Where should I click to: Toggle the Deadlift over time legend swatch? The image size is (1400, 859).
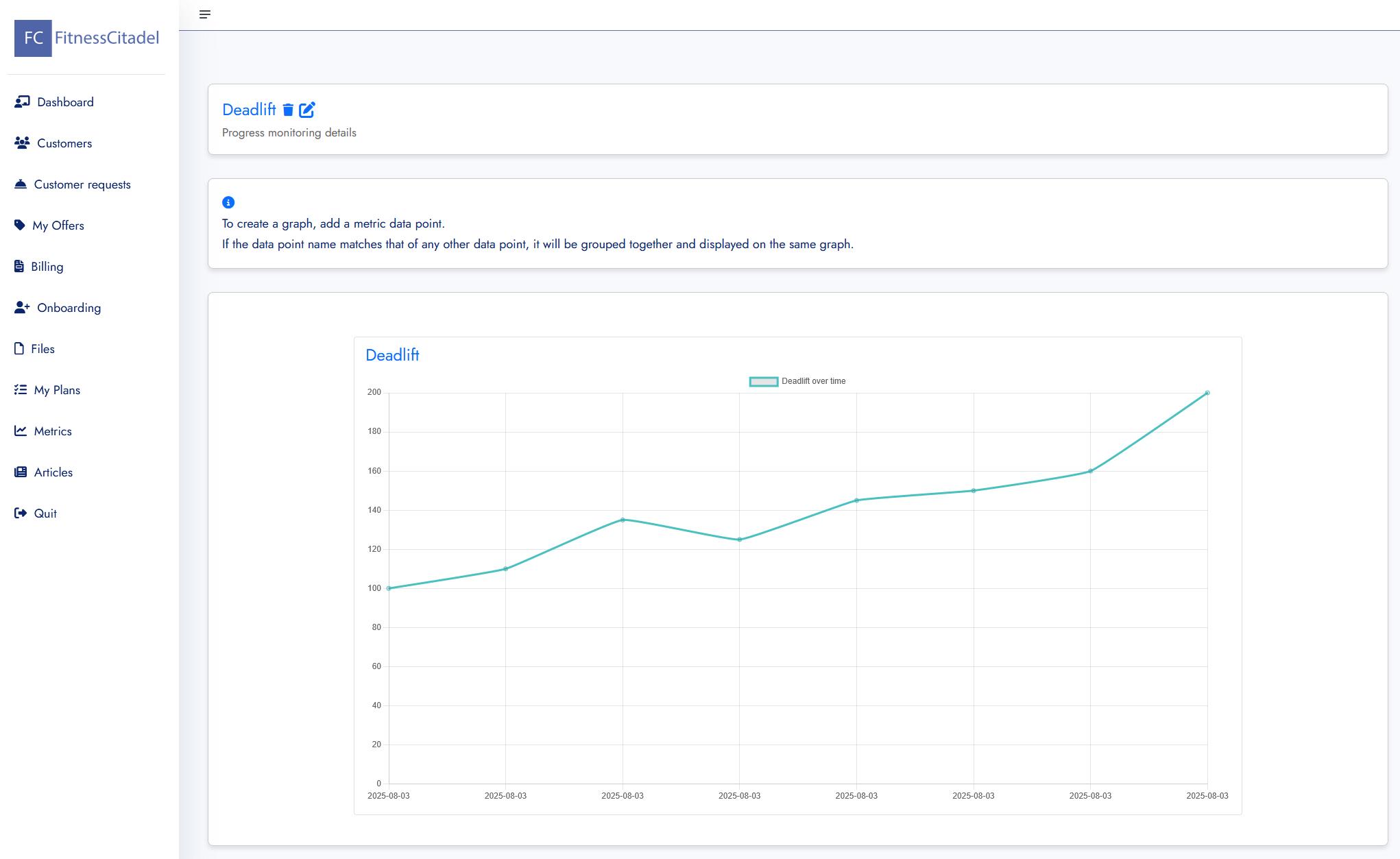(x=763, y=382)
